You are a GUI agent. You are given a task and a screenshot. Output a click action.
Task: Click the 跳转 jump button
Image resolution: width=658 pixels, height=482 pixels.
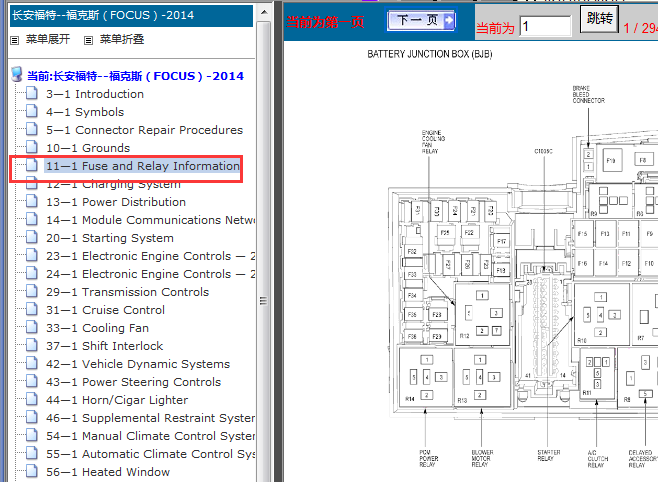(x=599, y=18)
